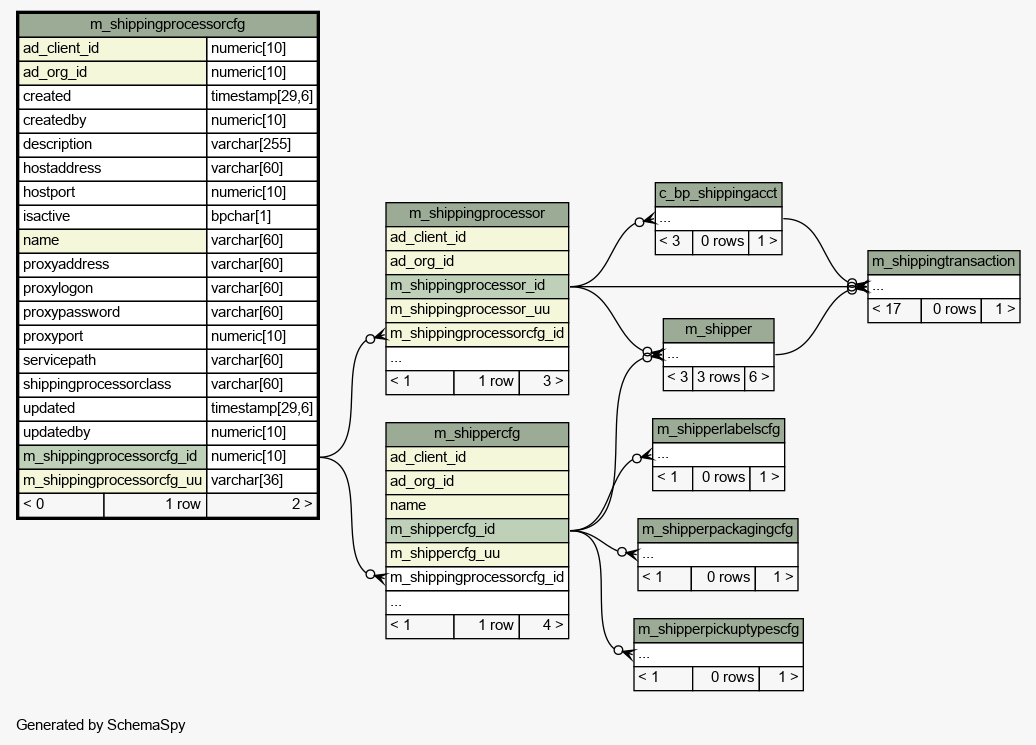Open the m_shippercfg table header

(x=477, y=434)
